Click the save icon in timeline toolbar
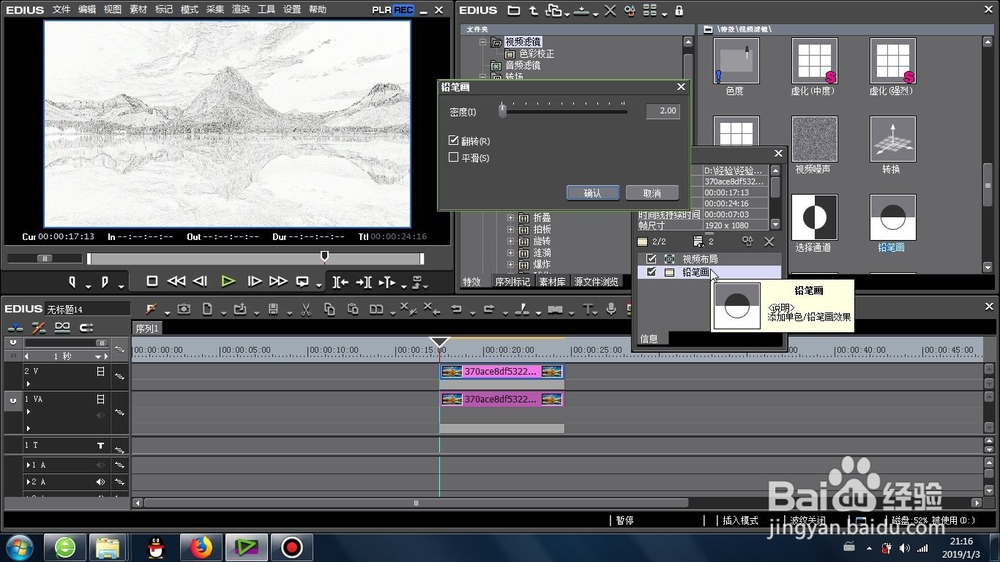This screenshot has width=1000, height=562. click(273, 309)
